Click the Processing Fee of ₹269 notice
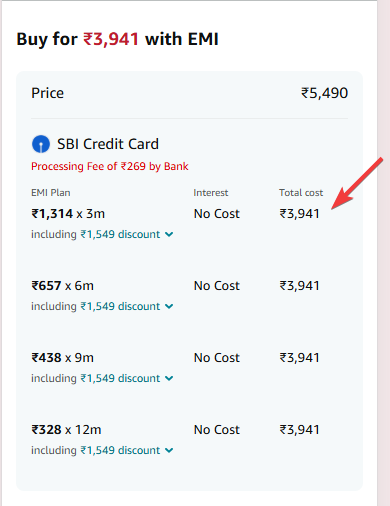Screen dimensions: 390x506 coord(110,166)
